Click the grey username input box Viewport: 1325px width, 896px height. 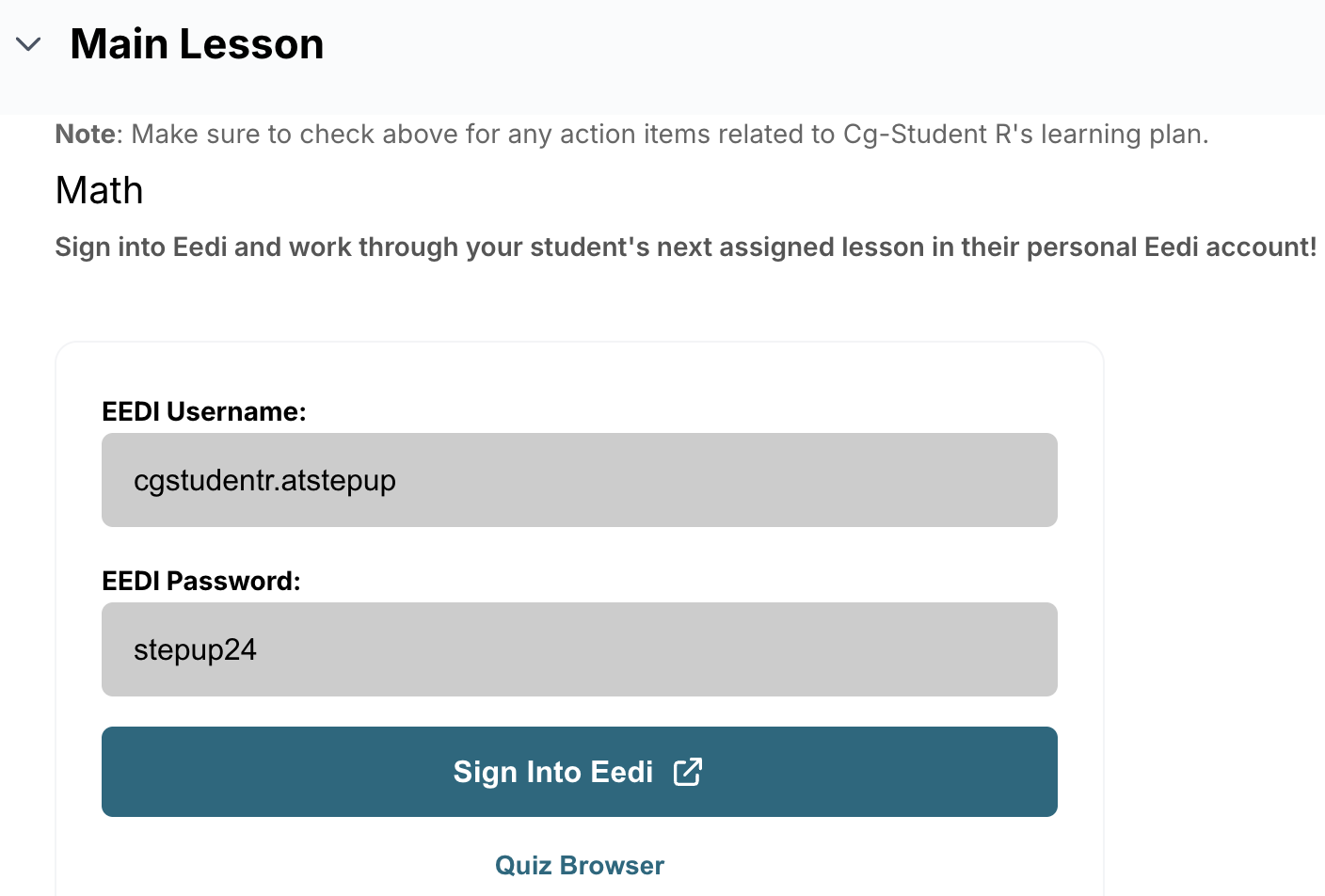pyautogui.click(x=579, y=480)
